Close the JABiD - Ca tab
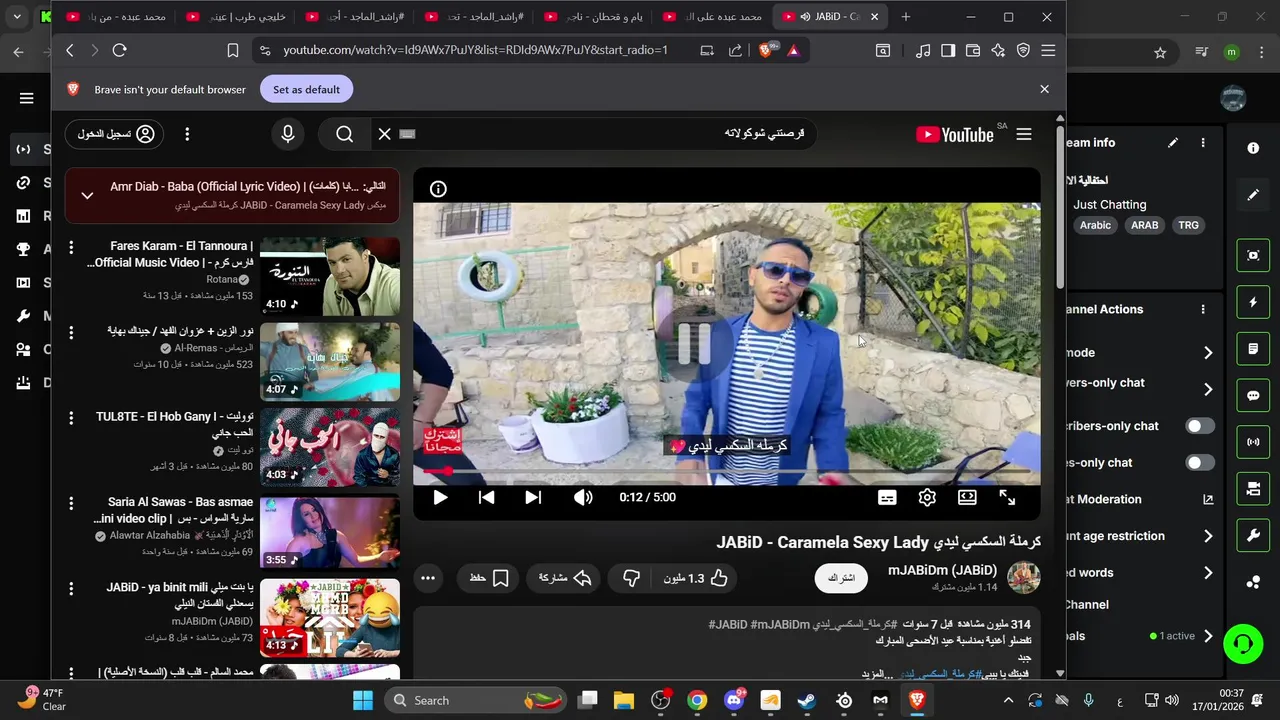1280x720 pixels. point(874,17)
